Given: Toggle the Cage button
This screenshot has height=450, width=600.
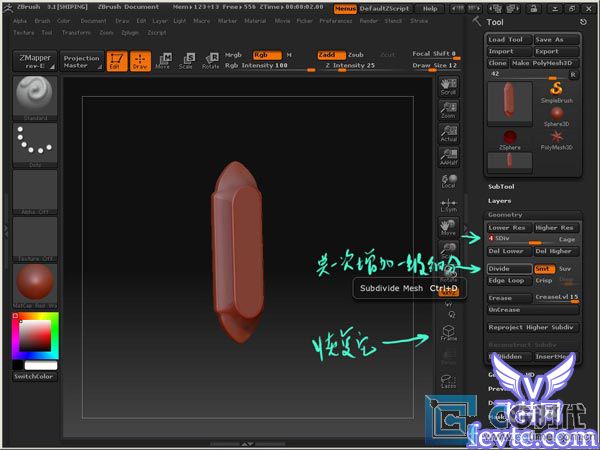Looking at the screenshot, I should [567, 240].
